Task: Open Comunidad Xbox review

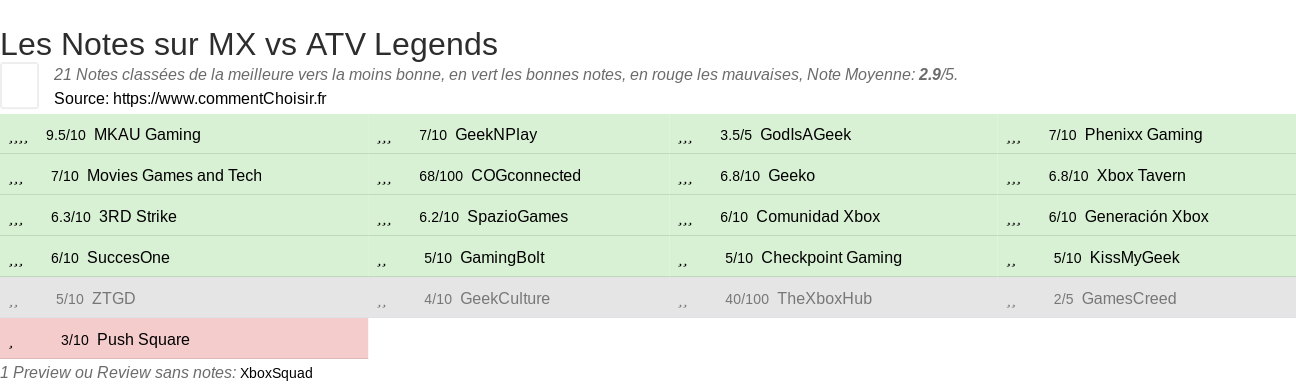Action: (x=818, y=217)
